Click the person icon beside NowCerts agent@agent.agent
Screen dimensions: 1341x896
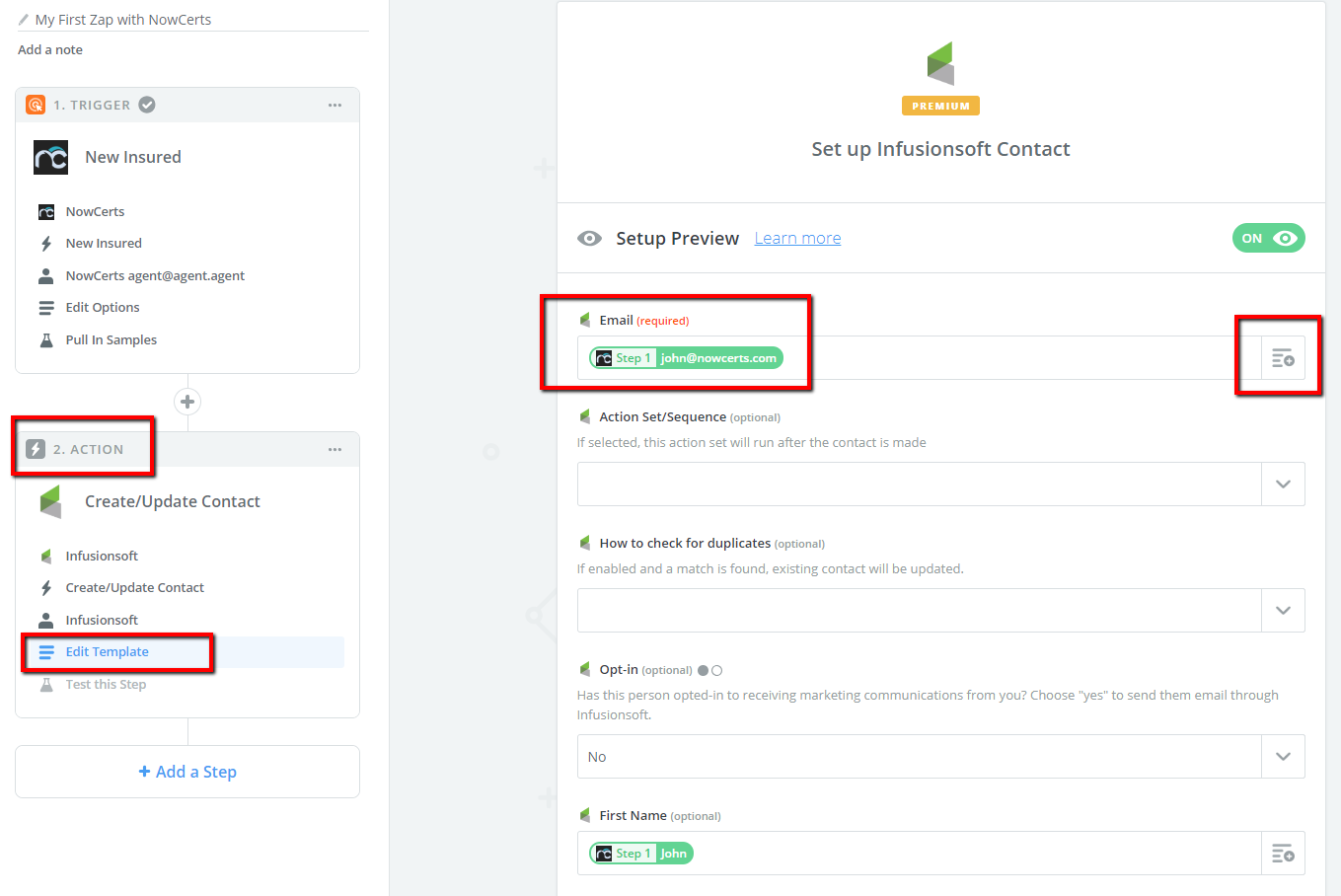(x=46, y=275)
